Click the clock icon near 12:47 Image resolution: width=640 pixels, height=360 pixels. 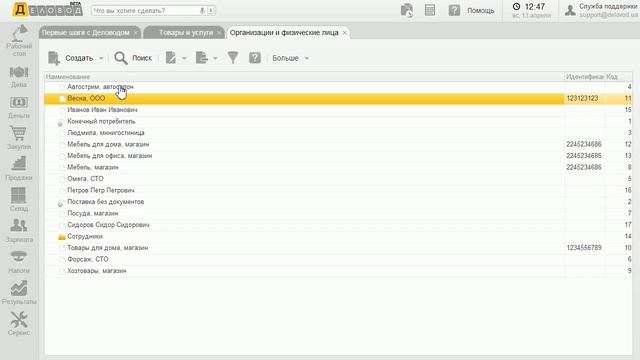point(516,7)
